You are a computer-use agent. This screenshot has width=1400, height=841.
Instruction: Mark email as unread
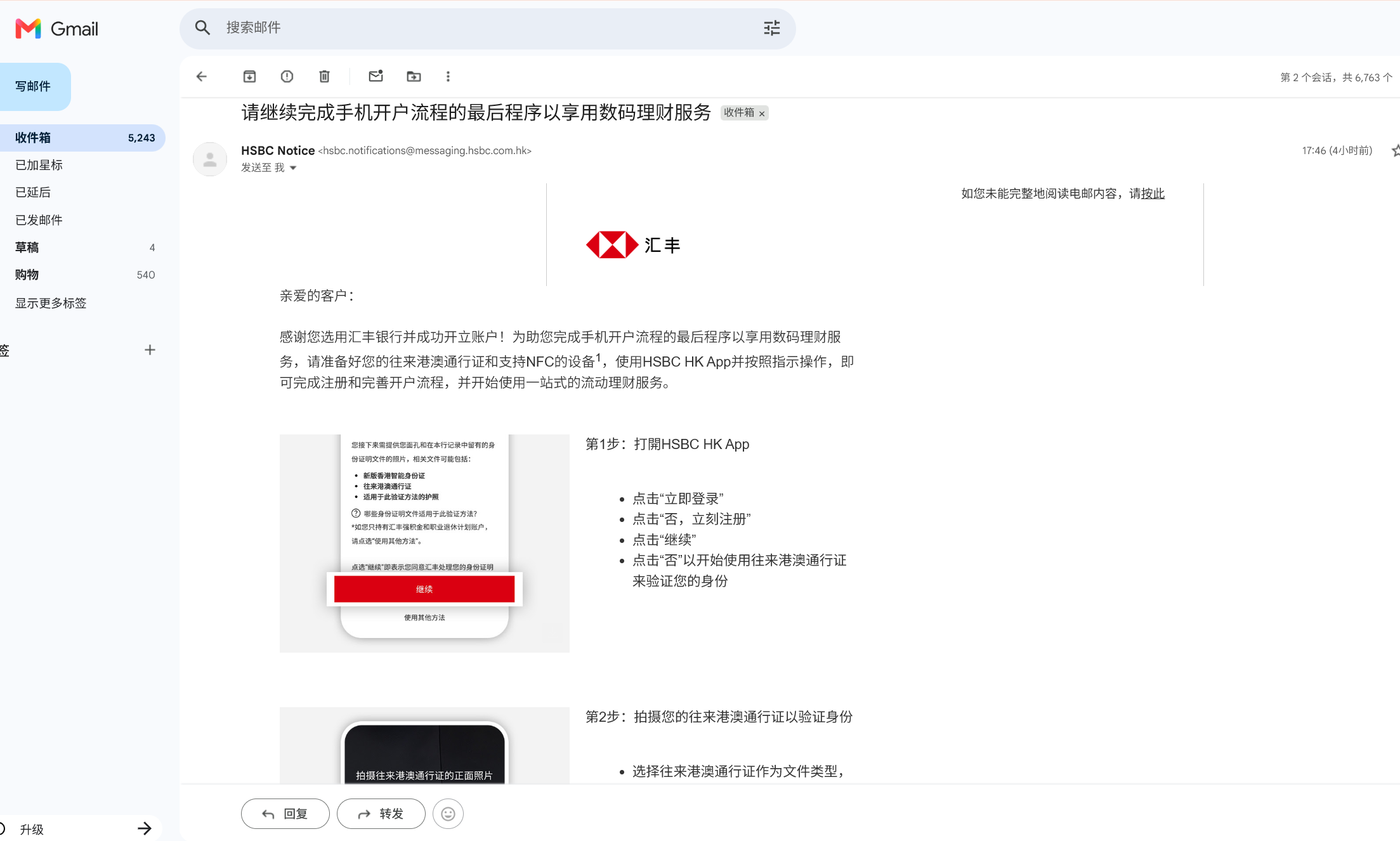(x=376, y=77)
